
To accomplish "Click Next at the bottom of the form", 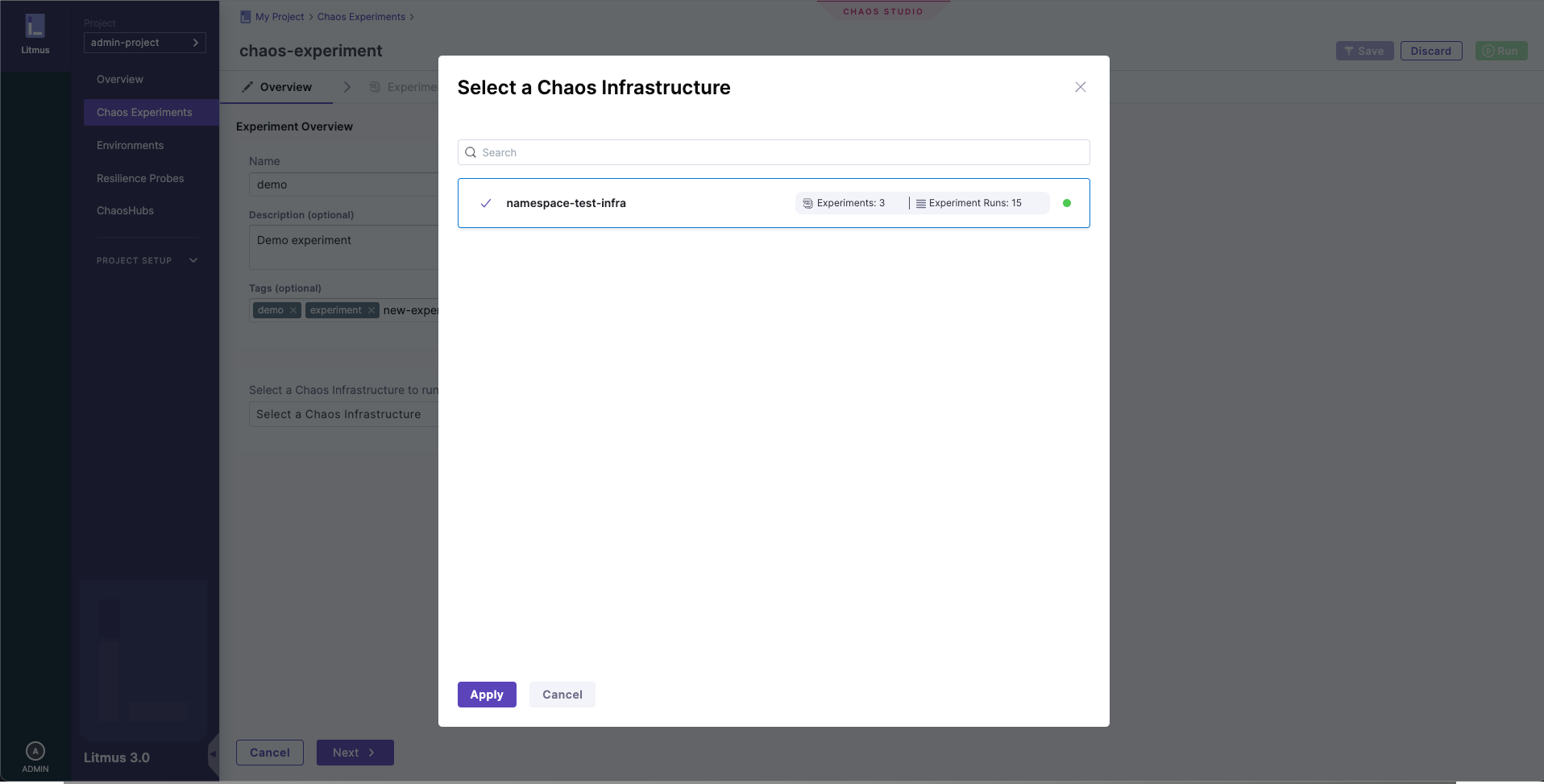I will pos(355,752).
